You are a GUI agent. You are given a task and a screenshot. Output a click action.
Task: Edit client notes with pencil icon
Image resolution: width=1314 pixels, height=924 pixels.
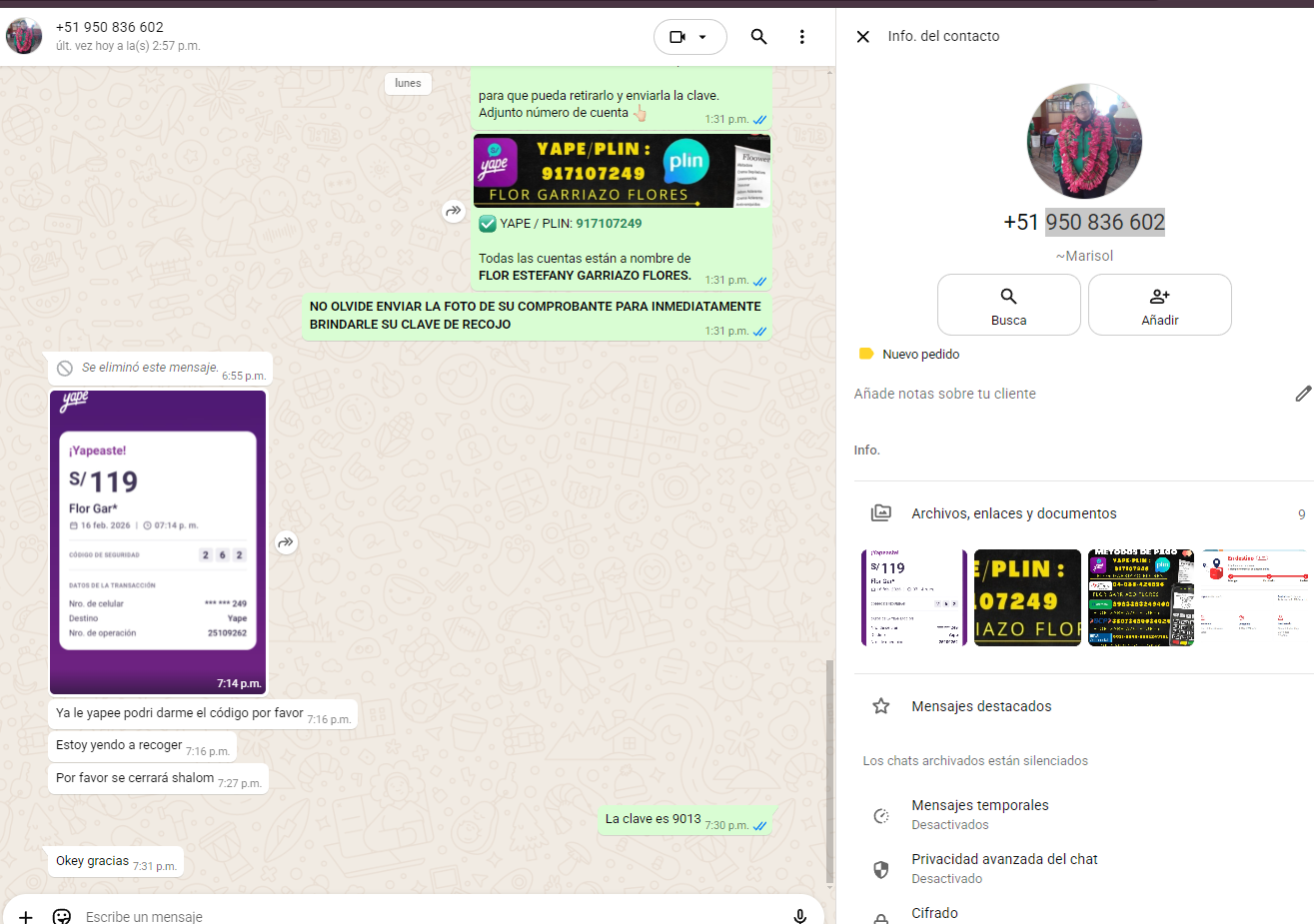click(x=1302, y=394)
